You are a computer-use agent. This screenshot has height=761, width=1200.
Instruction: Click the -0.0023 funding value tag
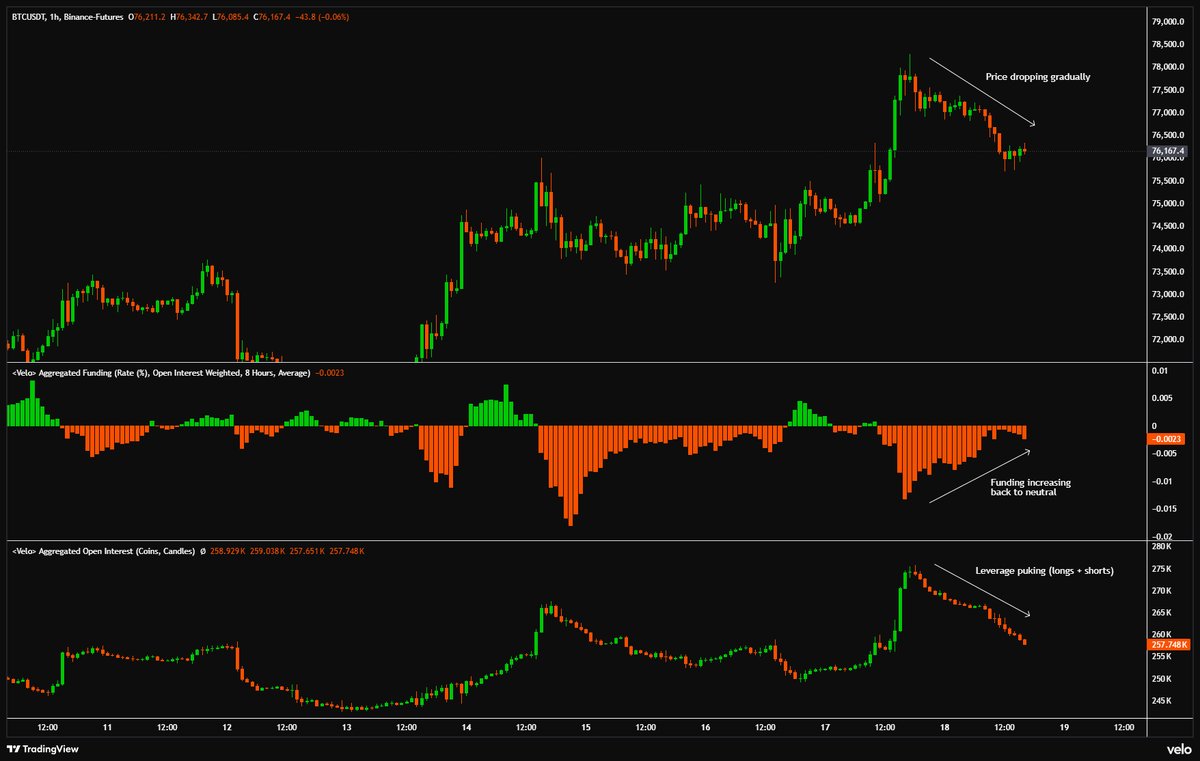(x=1169, y=439)
